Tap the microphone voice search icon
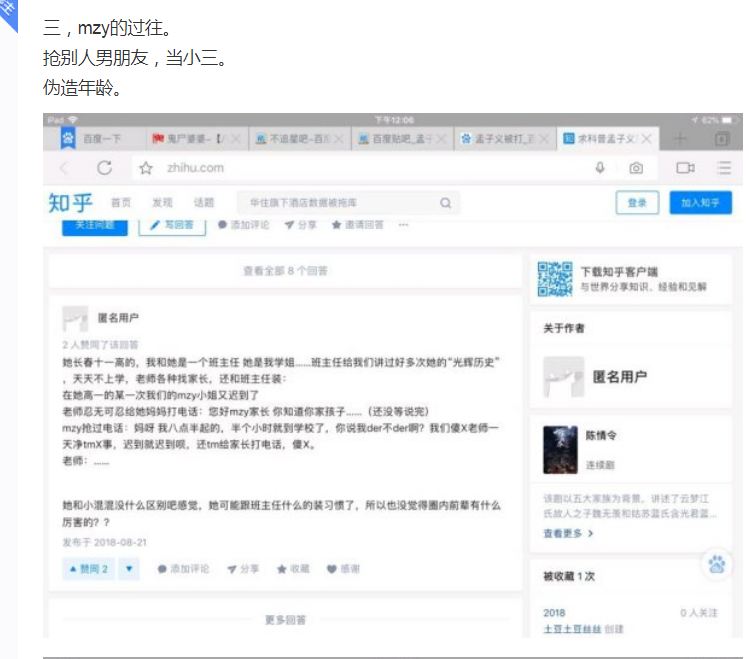This screenshot has height=659, width=749. [600, 168]
